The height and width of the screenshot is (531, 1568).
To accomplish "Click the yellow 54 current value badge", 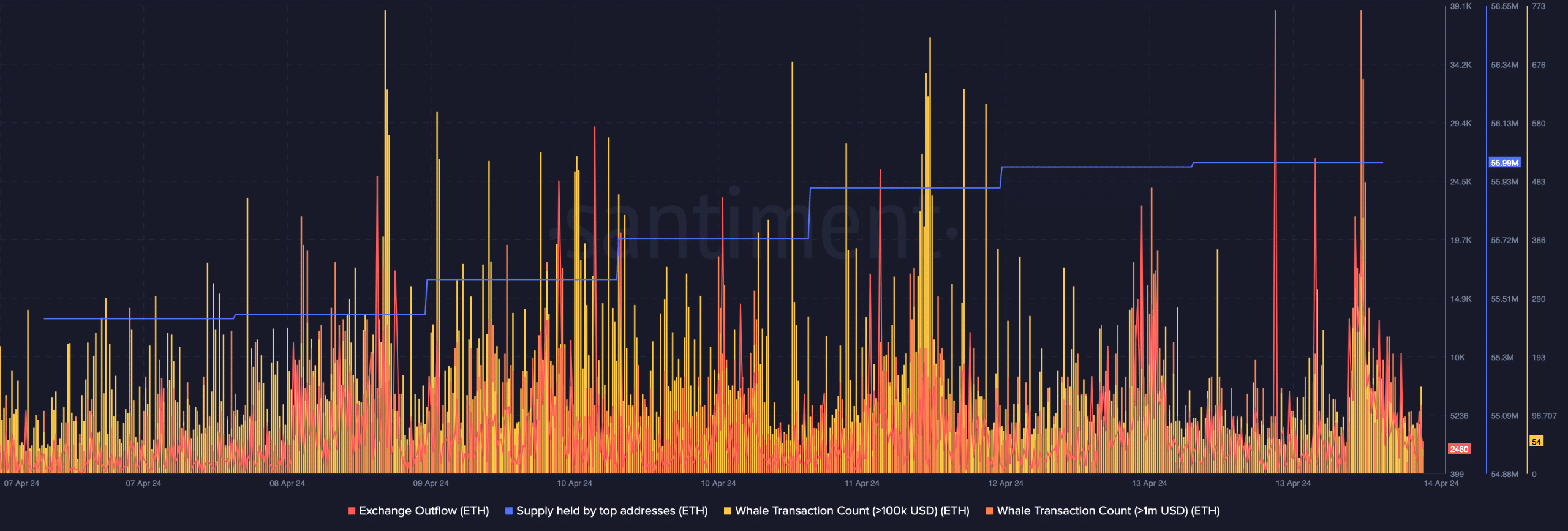I will click(1536, 442).
